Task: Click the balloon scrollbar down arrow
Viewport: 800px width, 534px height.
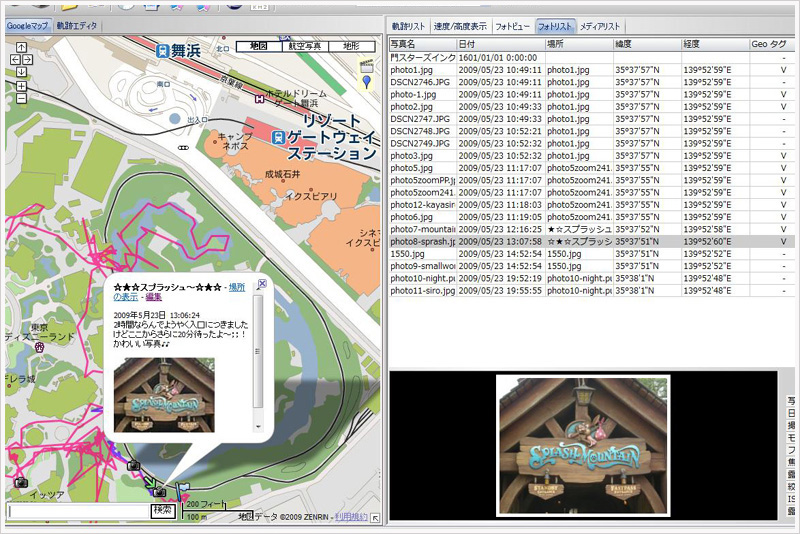Action: (x=258, y=425)
